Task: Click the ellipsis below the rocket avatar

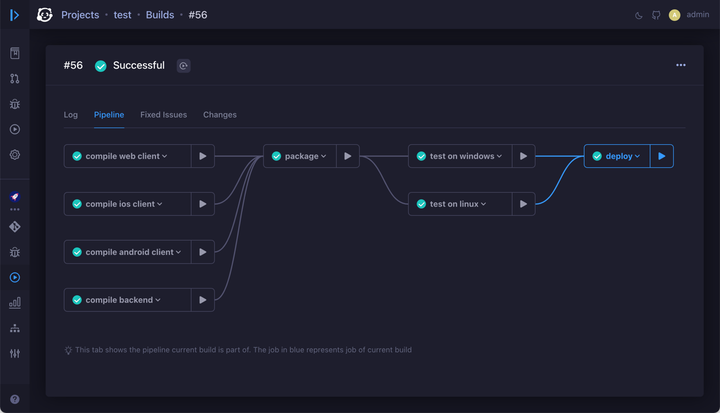Action: pos(15,209)
